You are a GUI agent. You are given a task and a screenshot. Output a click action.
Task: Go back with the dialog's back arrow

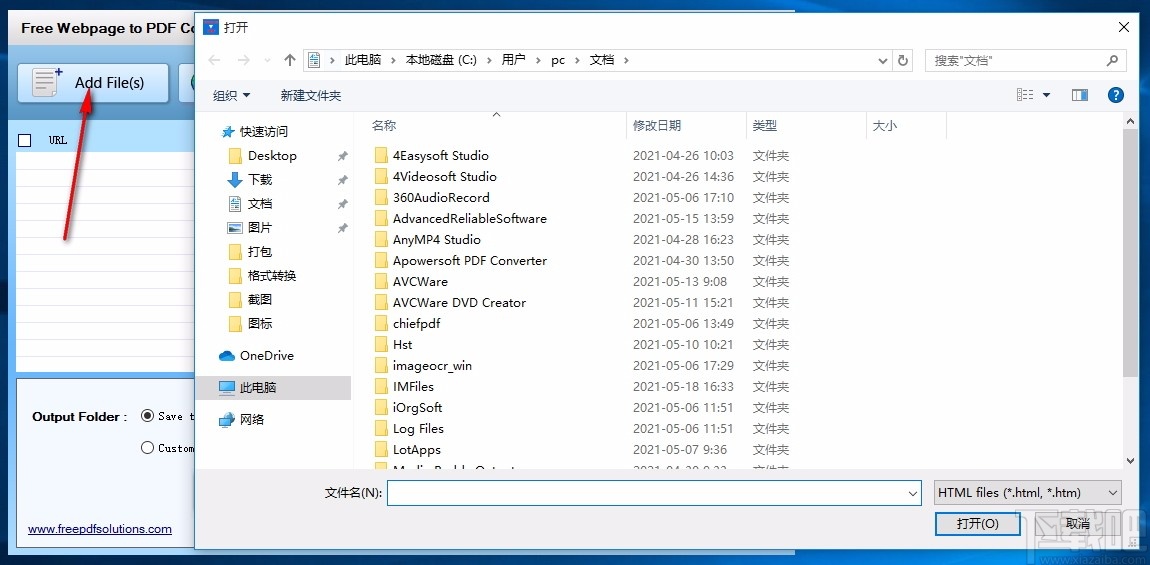tap(214, 60)
